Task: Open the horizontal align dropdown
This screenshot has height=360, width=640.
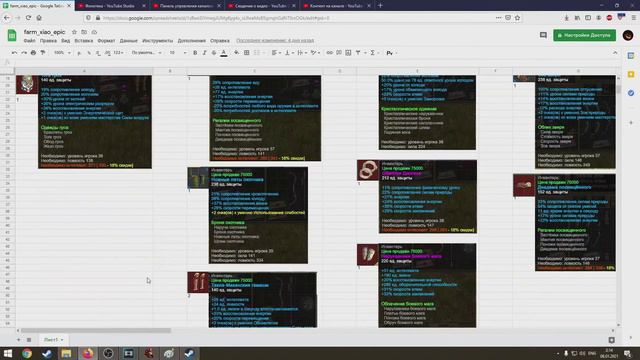Action: (276, 53)
